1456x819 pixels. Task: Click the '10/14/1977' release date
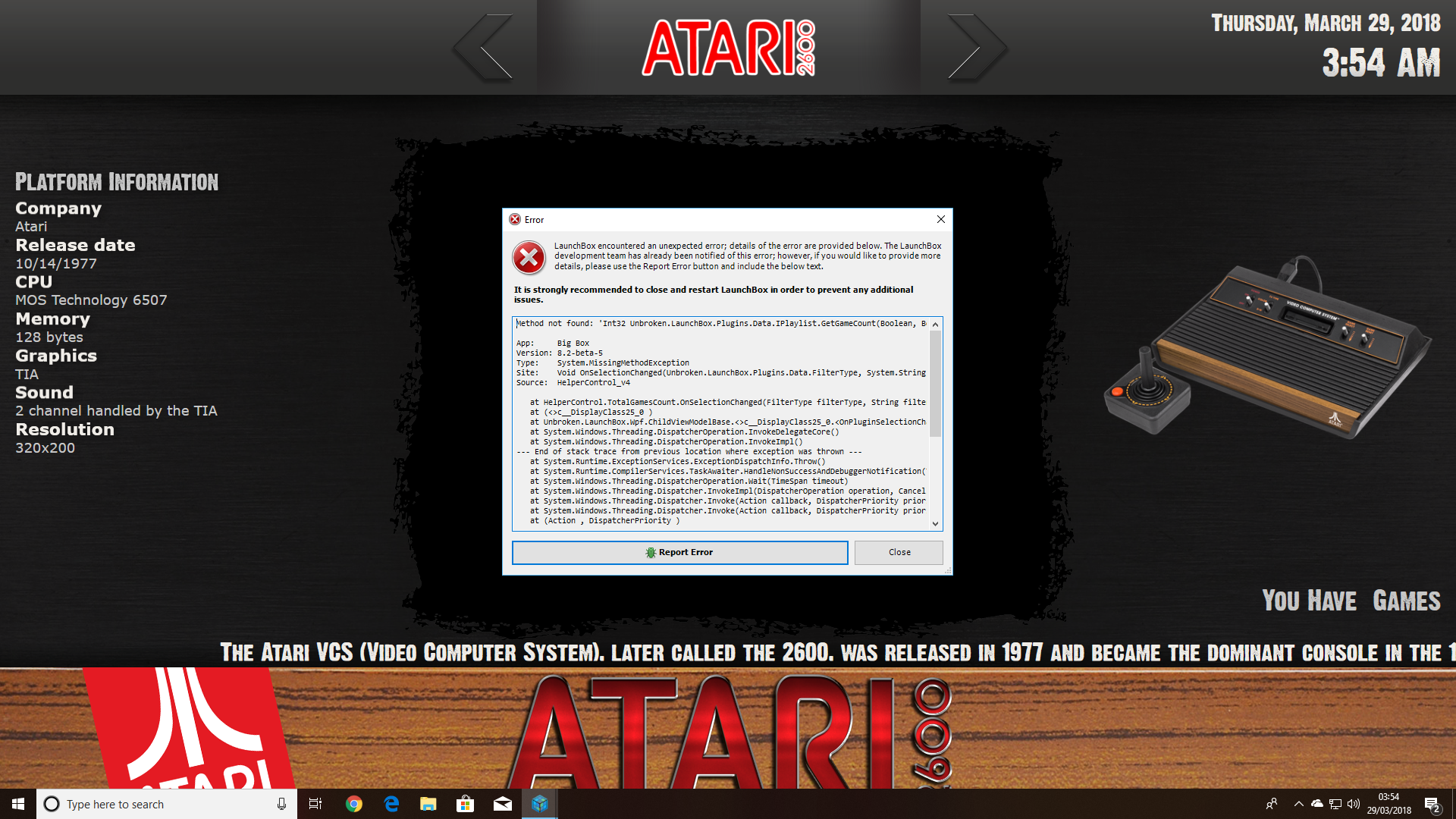56,264
